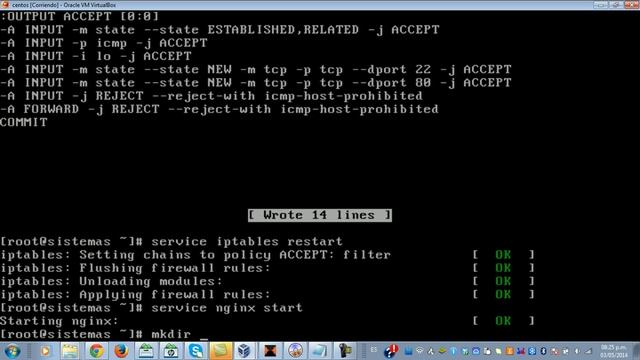Click 'iptables: Setting chains to policy ACCEPT: filter'
640x360 pixels.
[196, 255]
